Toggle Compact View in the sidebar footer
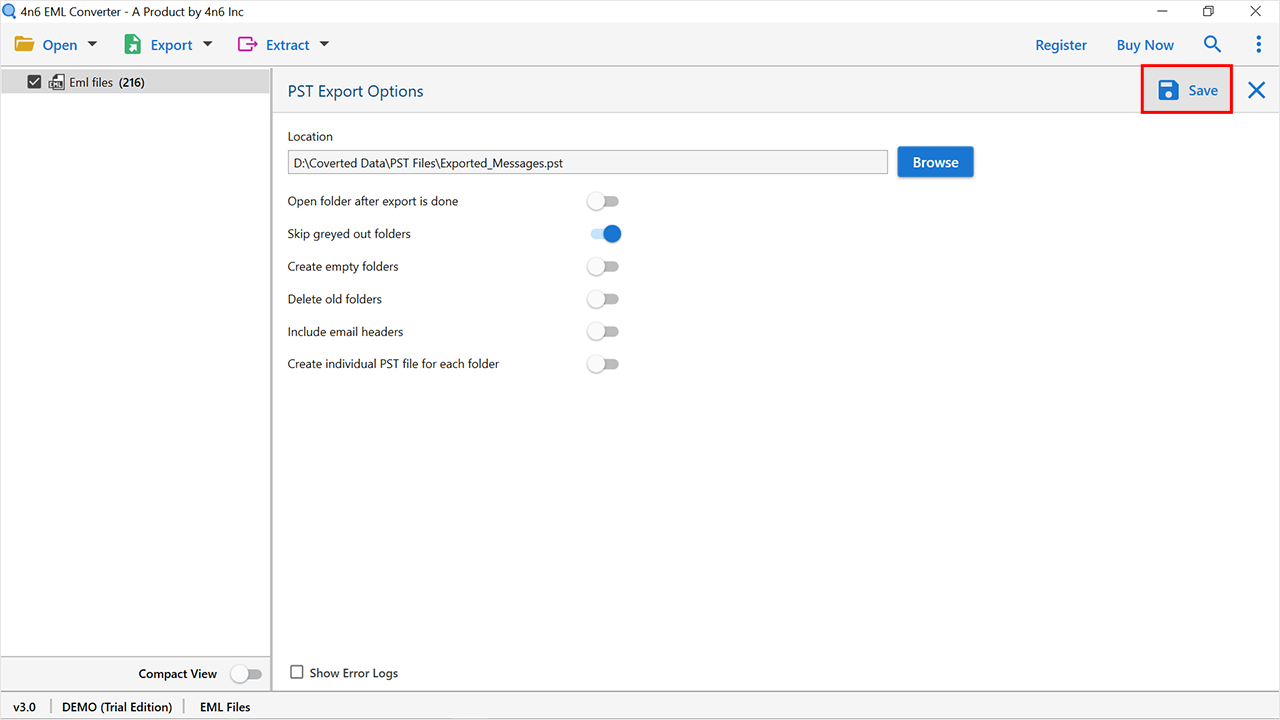Image resolution: width=1280 pixels, height=720 pixels. 246,674
